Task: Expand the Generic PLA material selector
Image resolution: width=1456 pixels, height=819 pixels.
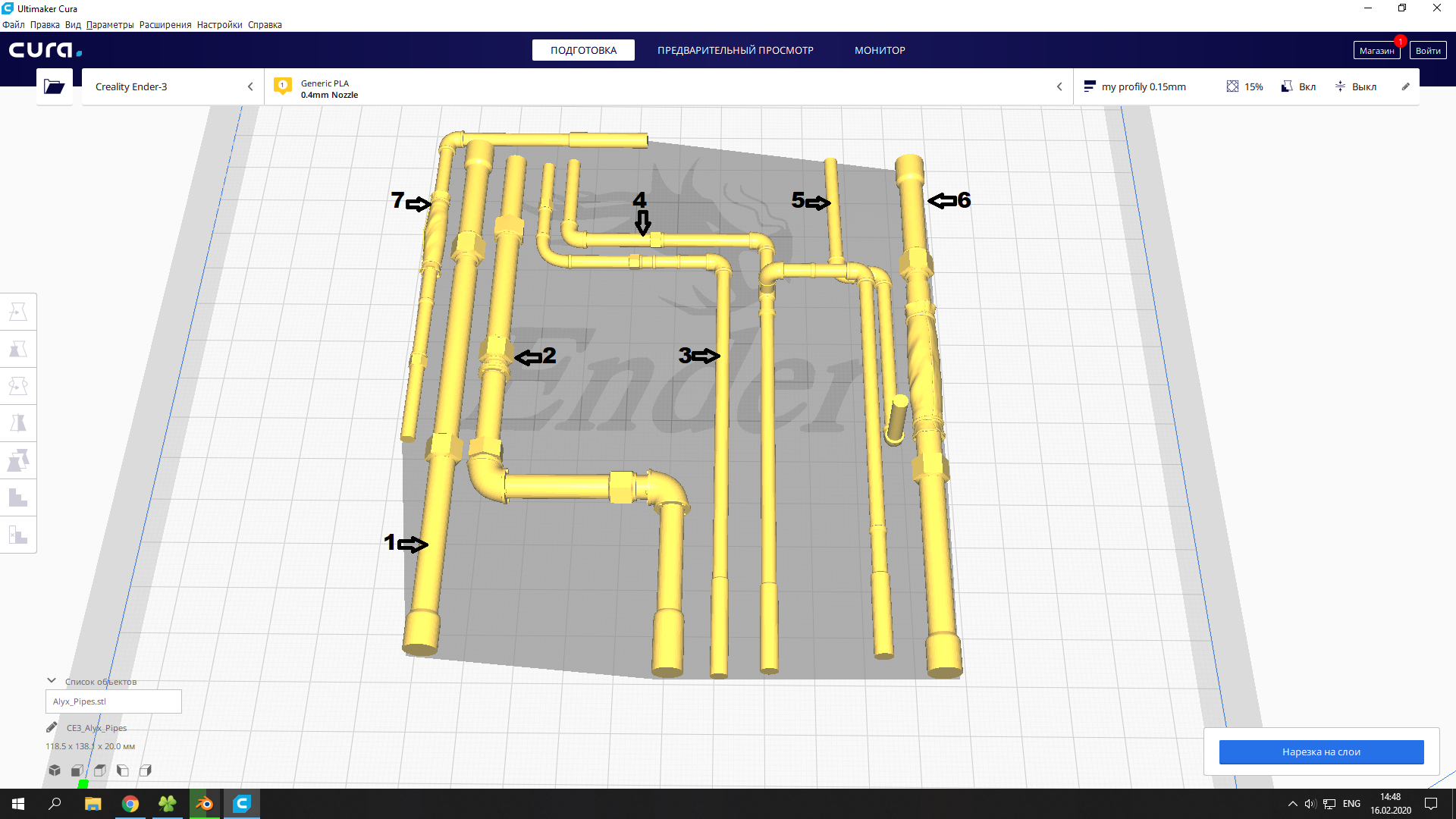Action: 667,87
